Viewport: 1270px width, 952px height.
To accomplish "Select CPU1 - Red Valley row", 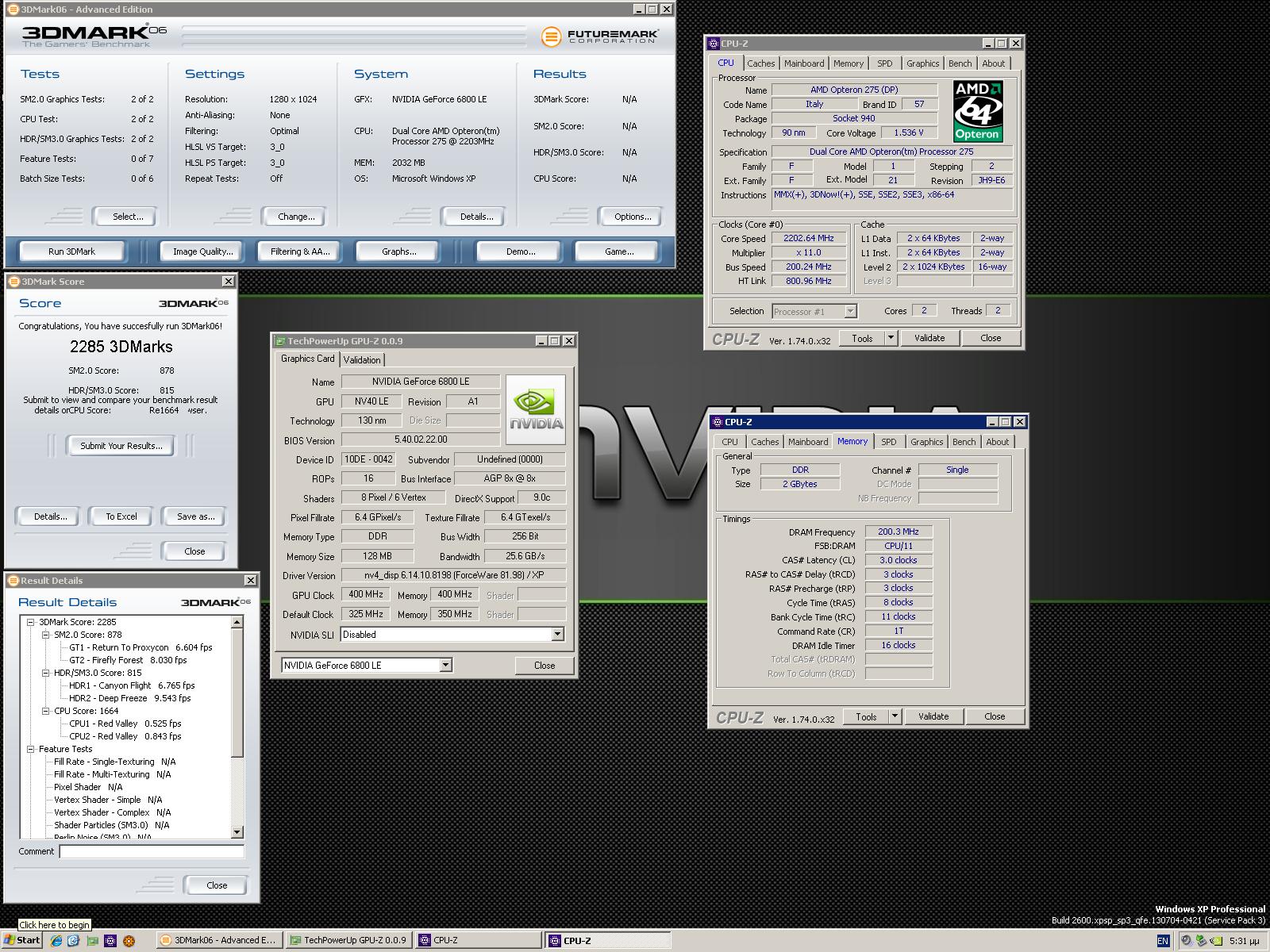I will [x=125, y=724].
